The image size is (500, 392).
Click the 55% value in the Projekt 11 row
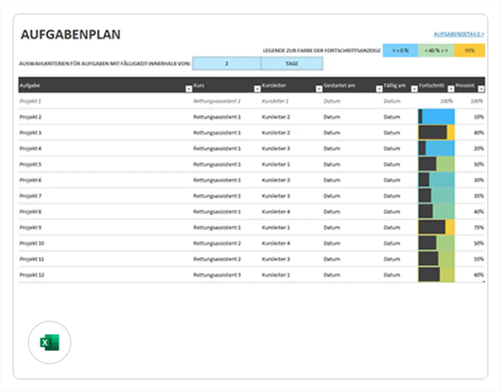coord(479,259)
